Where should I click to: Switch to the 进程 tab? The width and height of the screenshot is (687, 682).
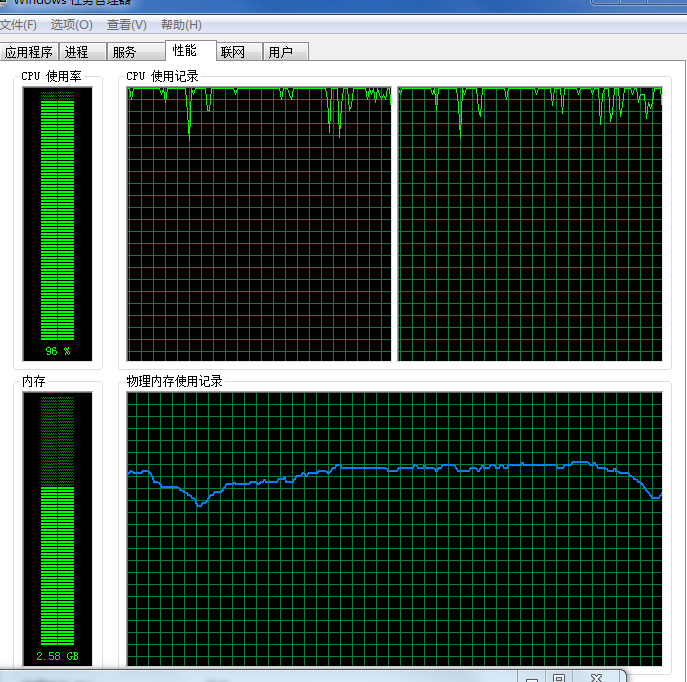(x=77, y=52)
